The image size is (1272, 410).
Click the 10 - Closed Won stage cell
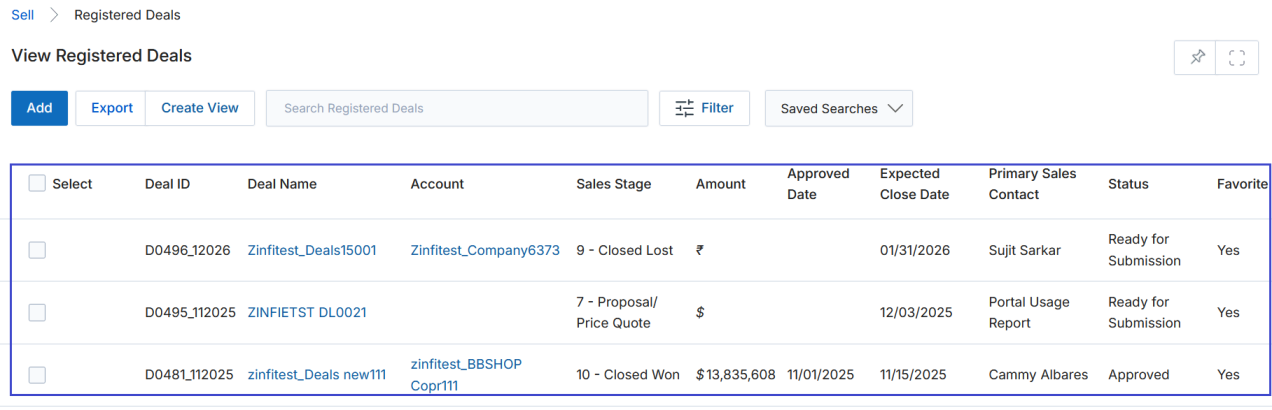click(628, 375)
